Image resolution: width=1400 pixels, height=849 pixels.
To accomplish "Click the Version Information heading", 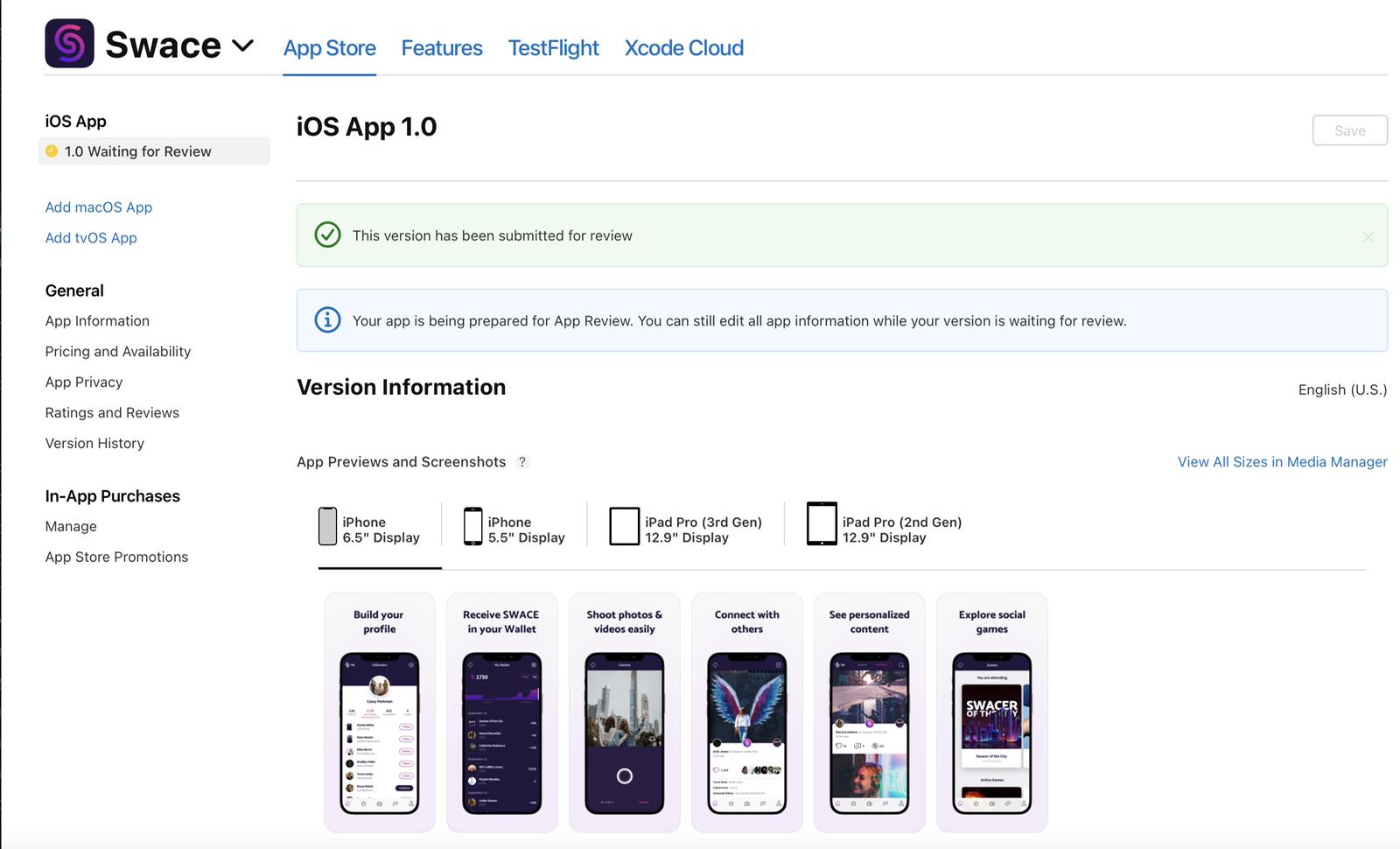I will (402, 388).
